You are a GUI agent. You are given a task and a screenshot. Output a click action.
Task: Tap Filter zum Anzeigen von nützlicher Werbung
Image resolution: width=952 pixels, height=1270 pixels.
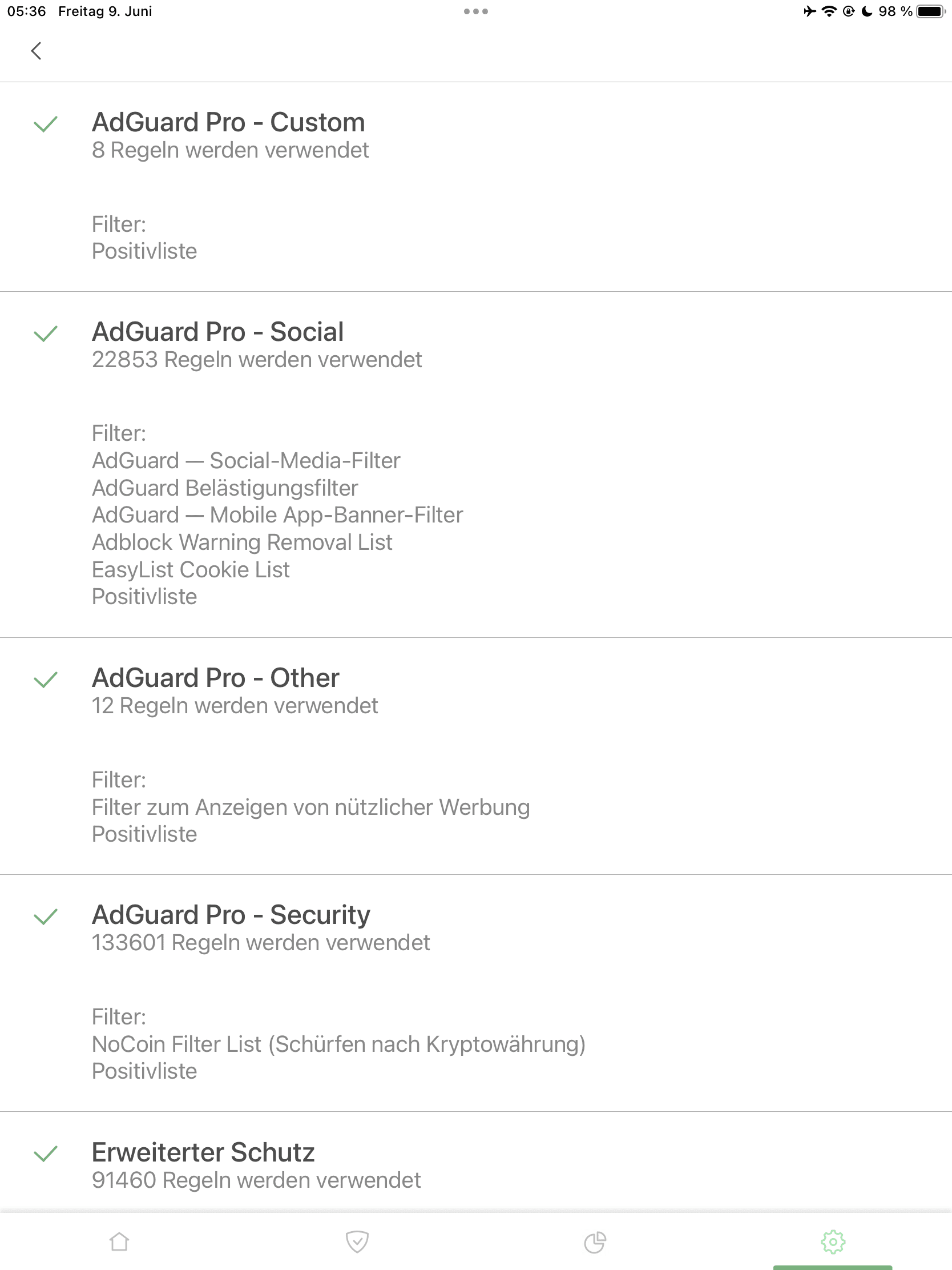(x=310, y=807)
